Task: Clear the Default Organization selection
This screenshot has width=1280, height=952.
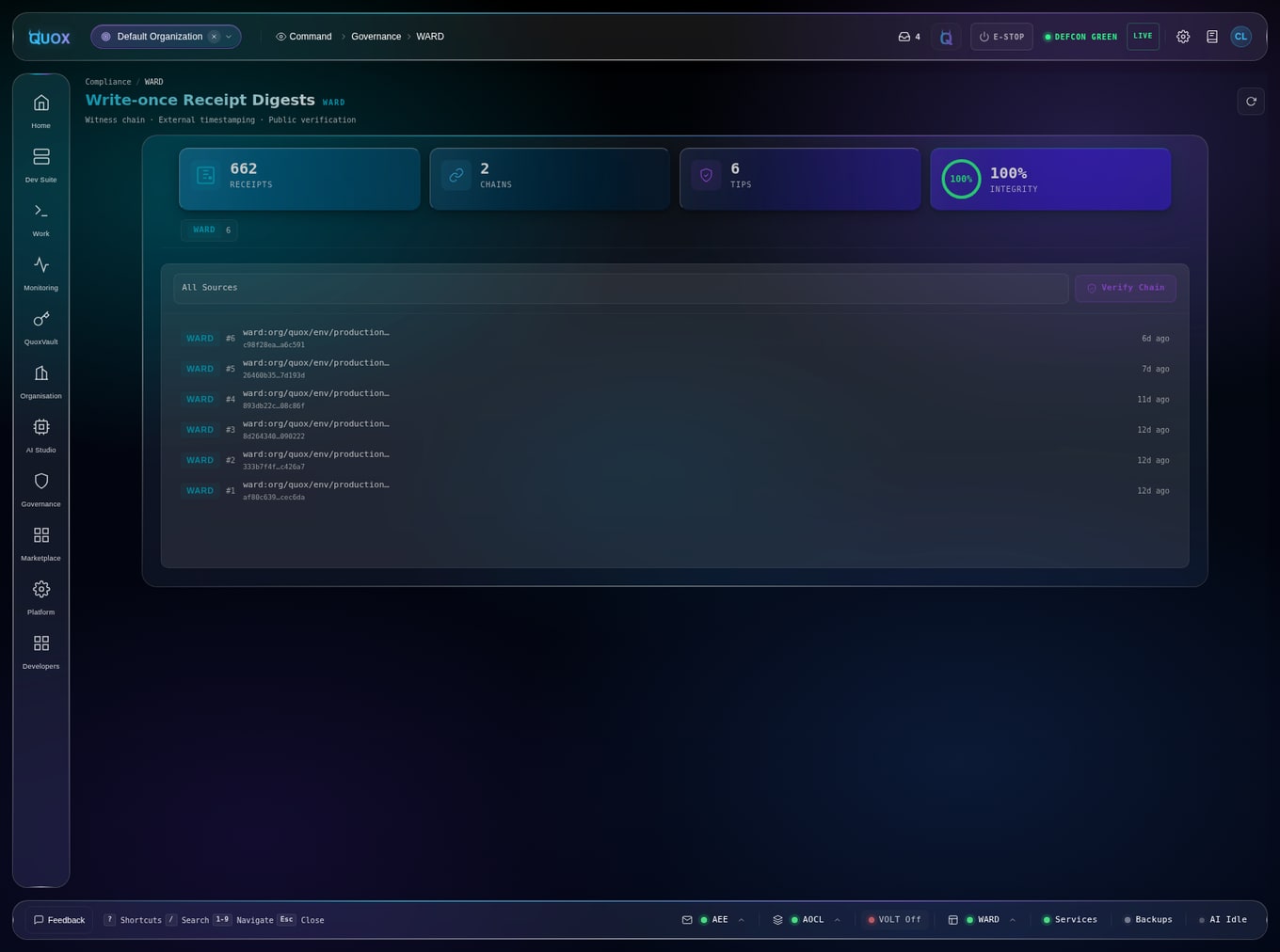Action: coord(214,37)
